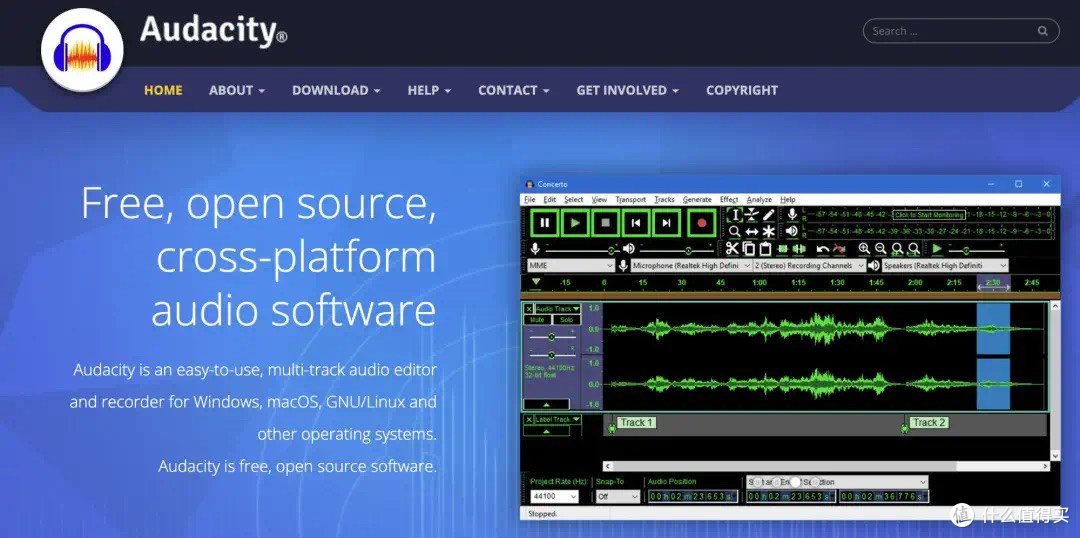1080x538 pixels.
Task: Open the Edit menu in Audacity
Action: click(x=550, y=200)
